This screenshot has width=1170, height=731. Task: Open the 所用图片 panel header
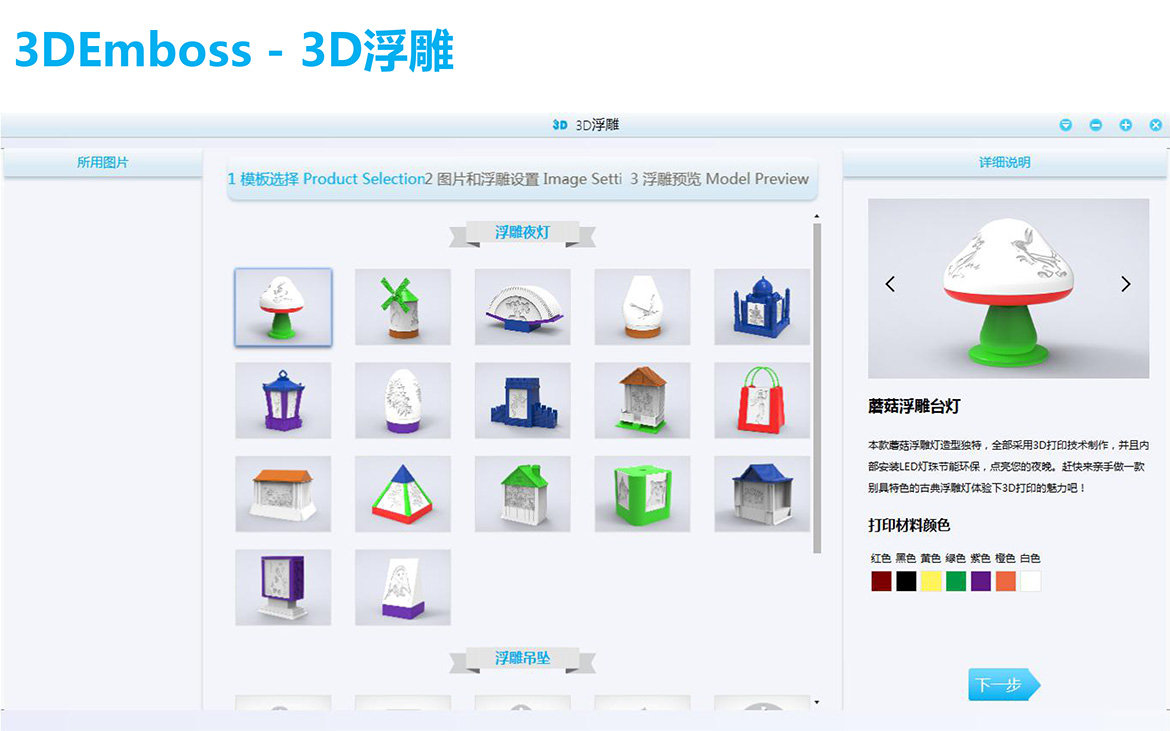[102, 163]
